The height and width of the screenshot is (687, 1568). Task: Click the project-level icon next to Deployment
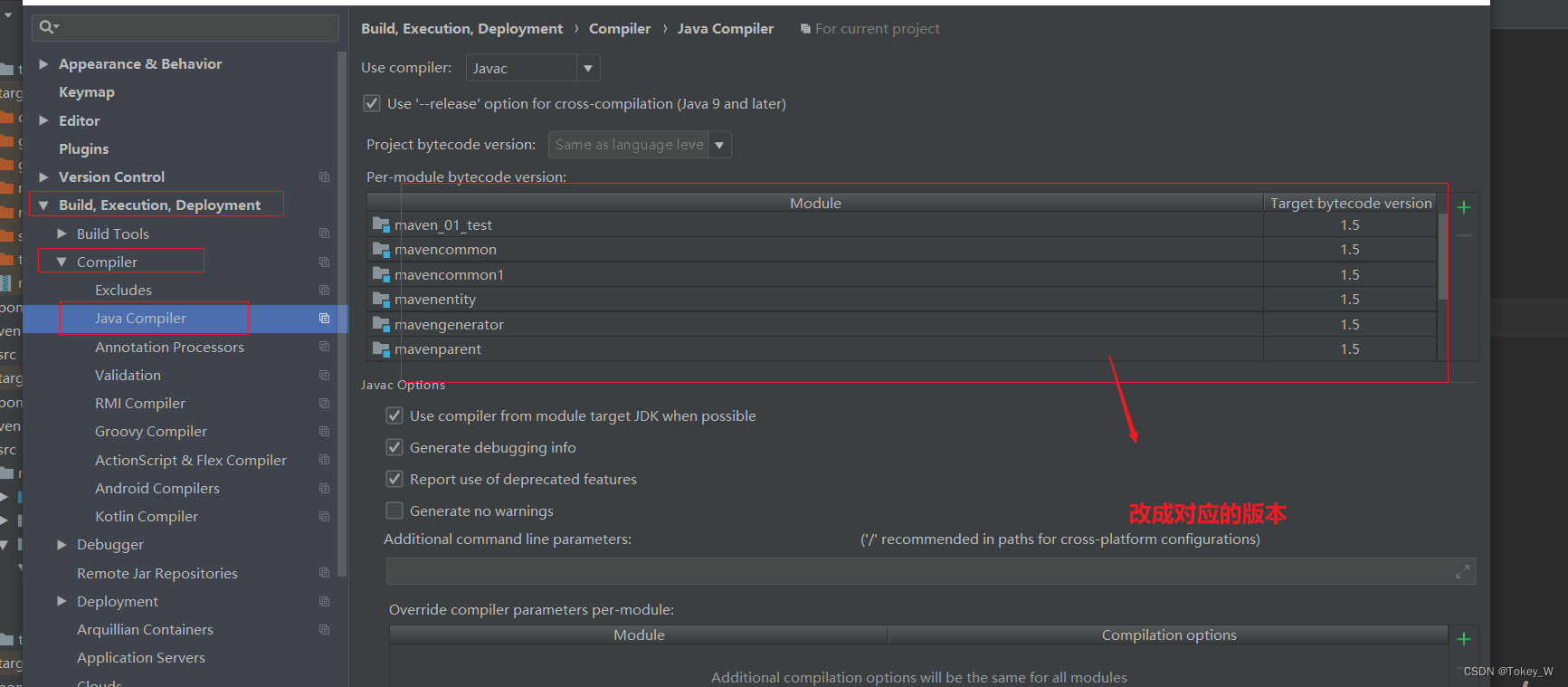point(324,601)
